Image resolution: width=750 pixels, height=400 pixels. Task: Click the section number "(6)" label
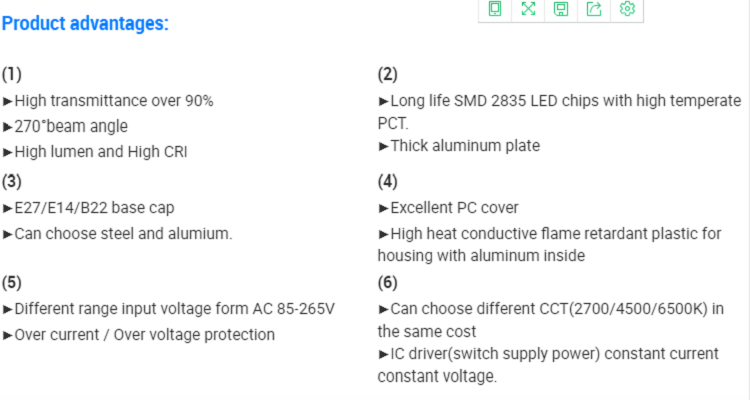(x=387, y=283)
